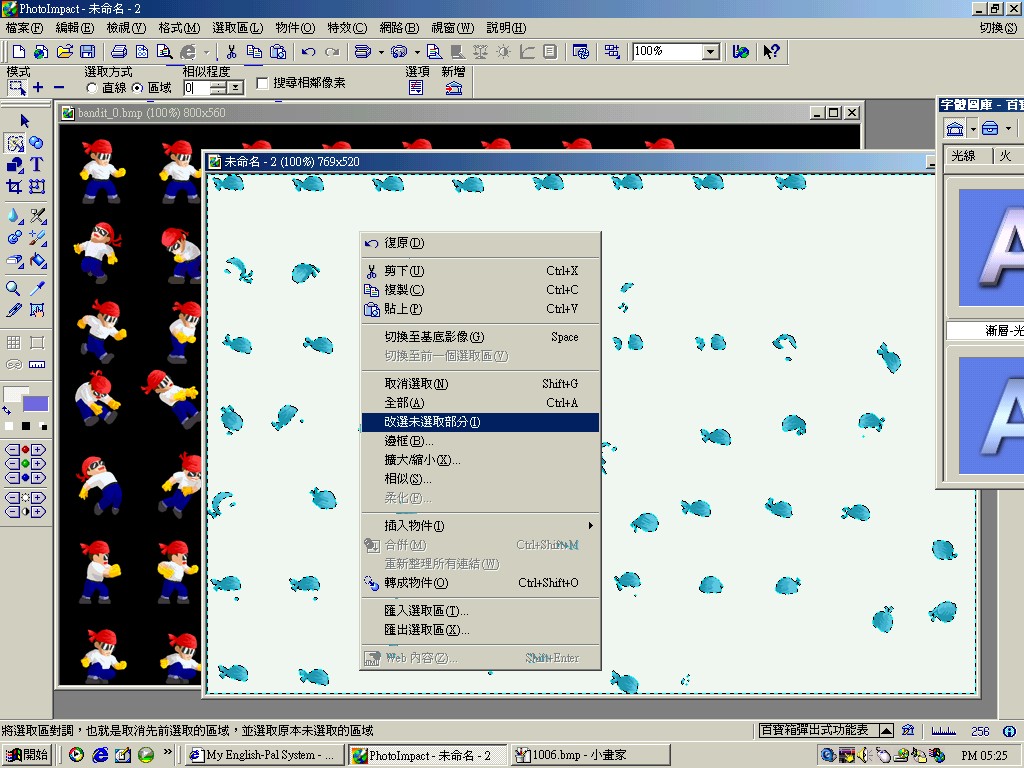Select the Measure ruler tool
This screenshot has height=768, width=1024.
[x=37, y=364]
